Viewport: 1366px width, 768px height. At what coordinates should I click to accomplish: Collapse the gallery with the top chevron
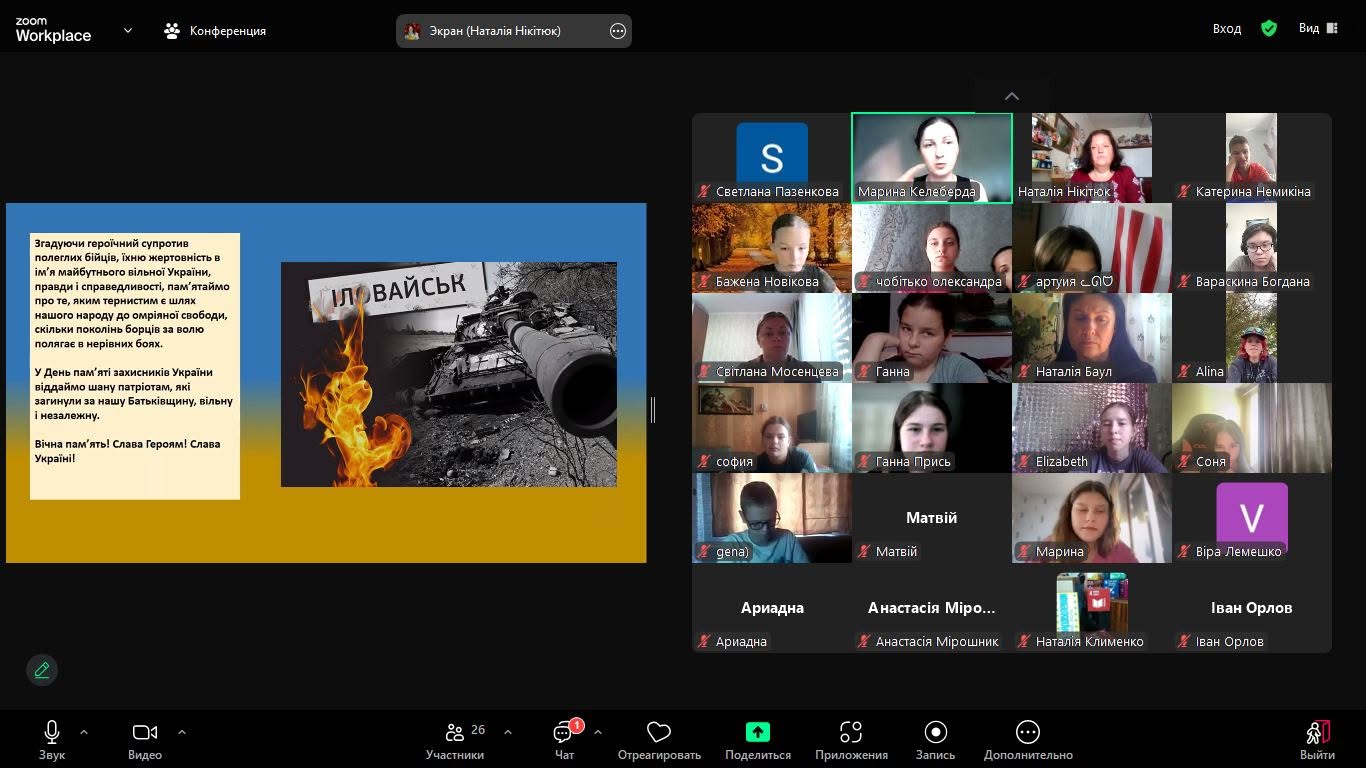point(1012,96)
